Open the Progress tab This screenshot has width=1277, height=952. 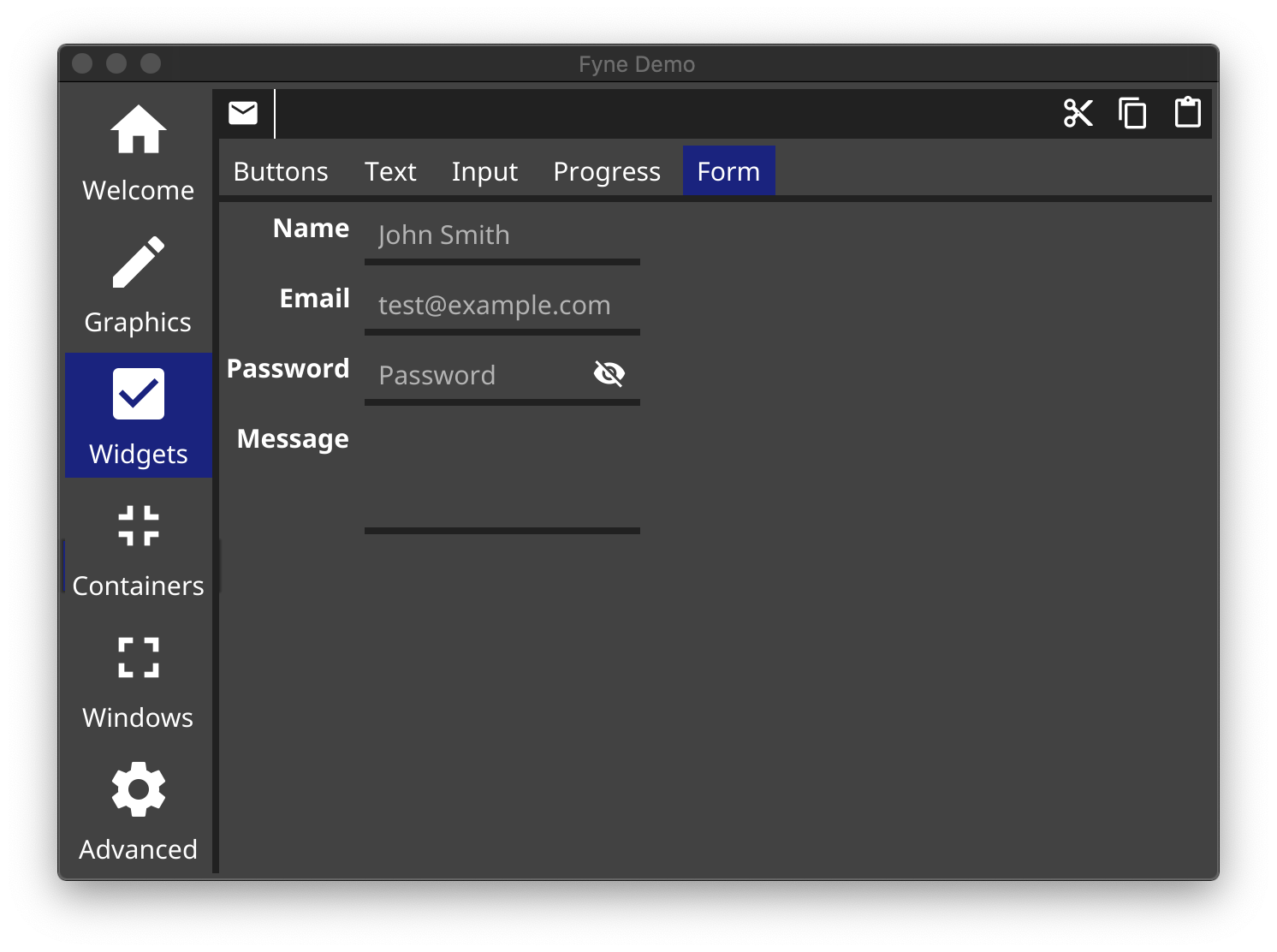[606, 170]
